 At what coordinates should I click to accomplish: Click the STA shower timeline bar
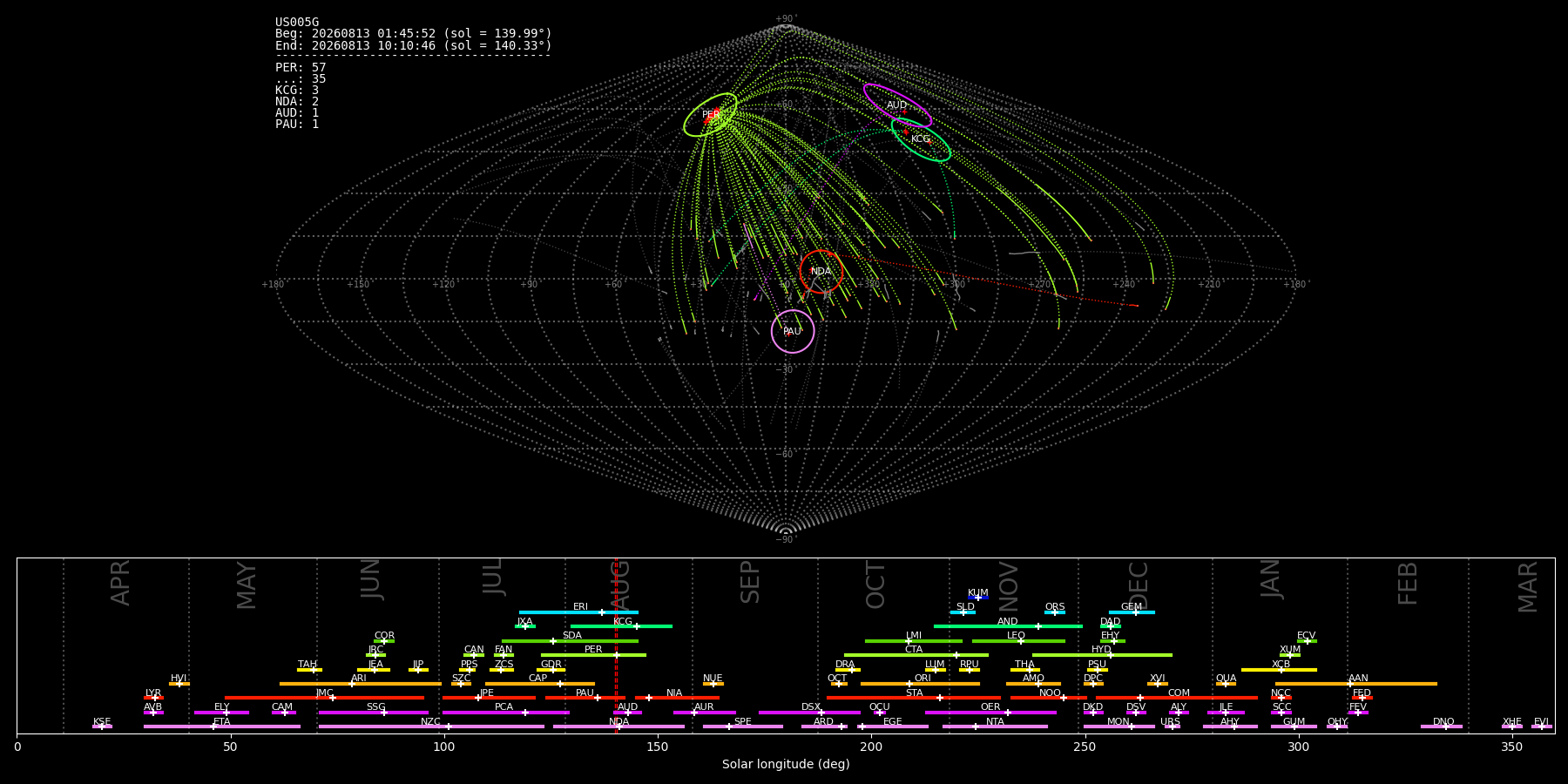pyautogui.click(x=914, y=698)
